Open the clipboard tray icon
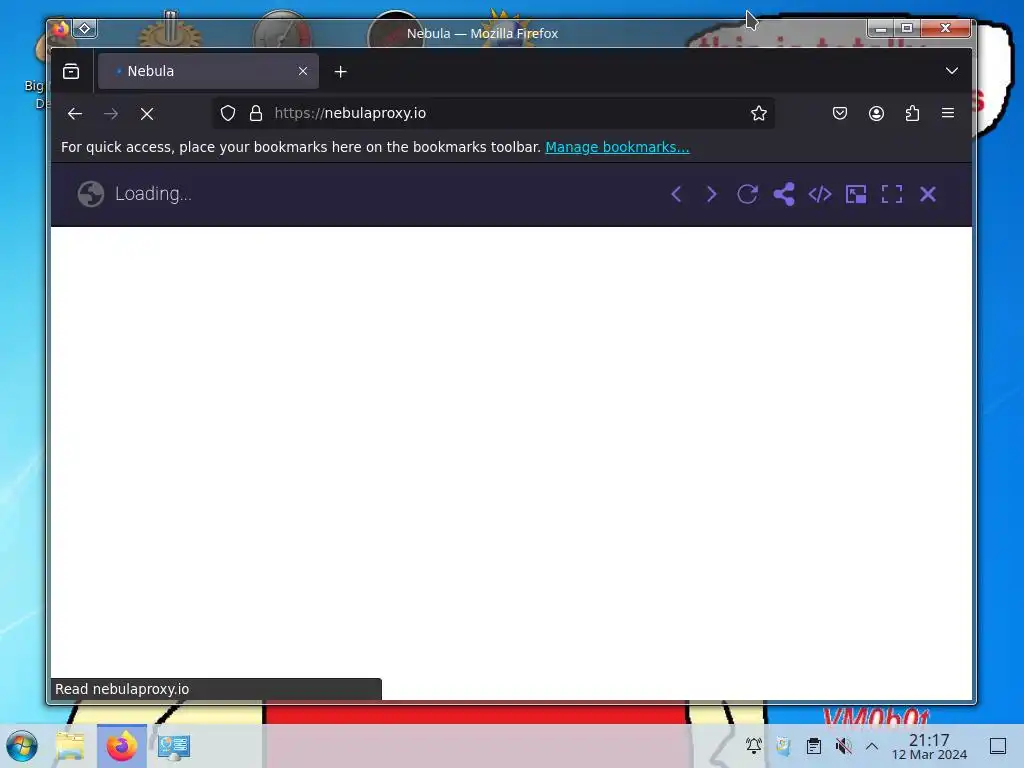Viewport: 1024px width, 768px height. pyautogui.click(x=813, y=745)
